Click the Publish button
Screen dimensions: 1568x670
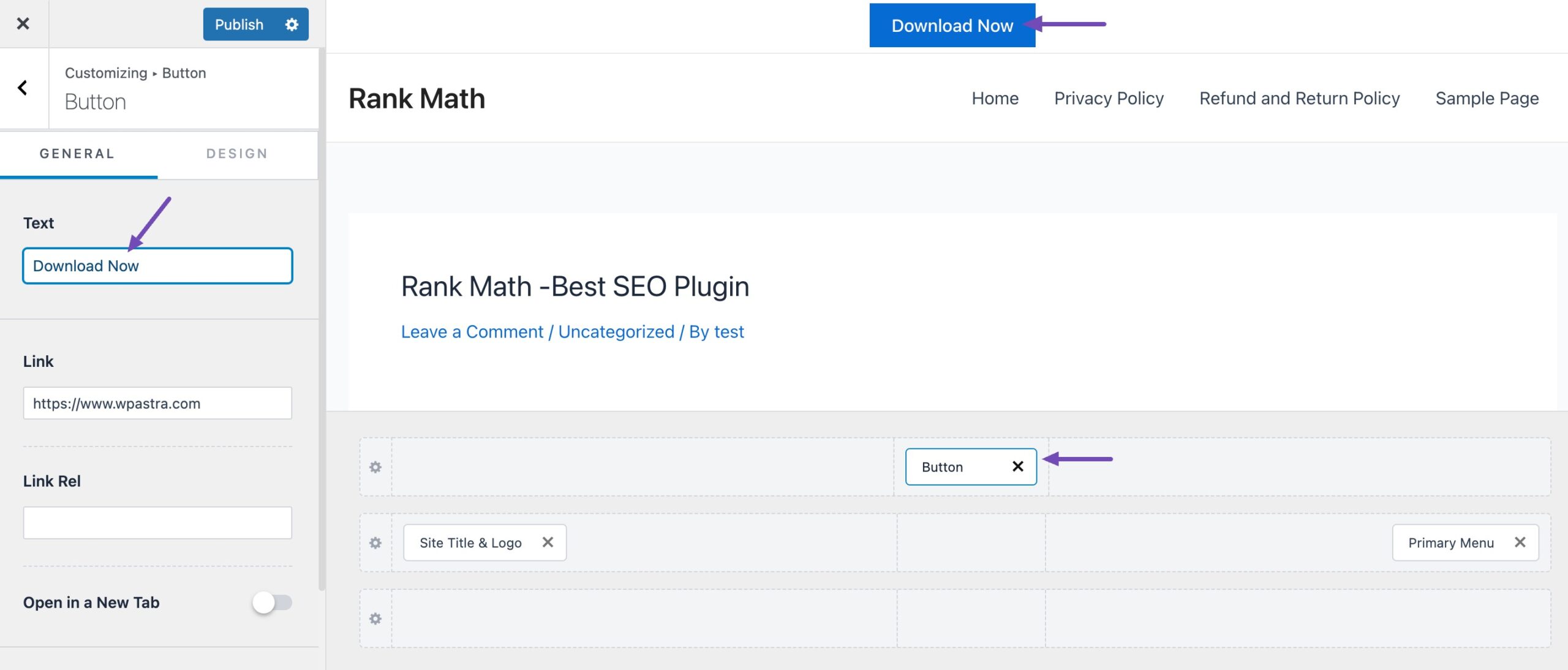tap(239, 24)
